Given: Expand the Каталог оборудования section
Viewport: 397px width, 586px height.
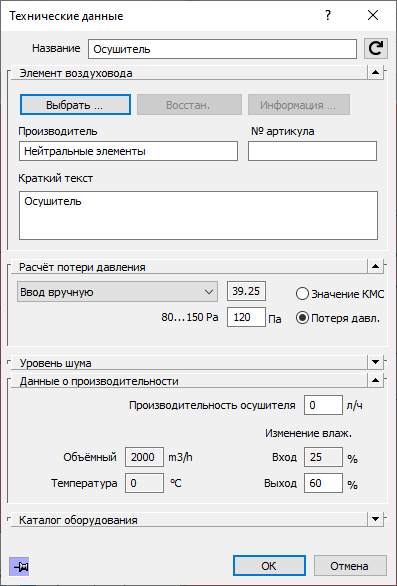Looking at the screenshot, I should click(x=375, y=519).
